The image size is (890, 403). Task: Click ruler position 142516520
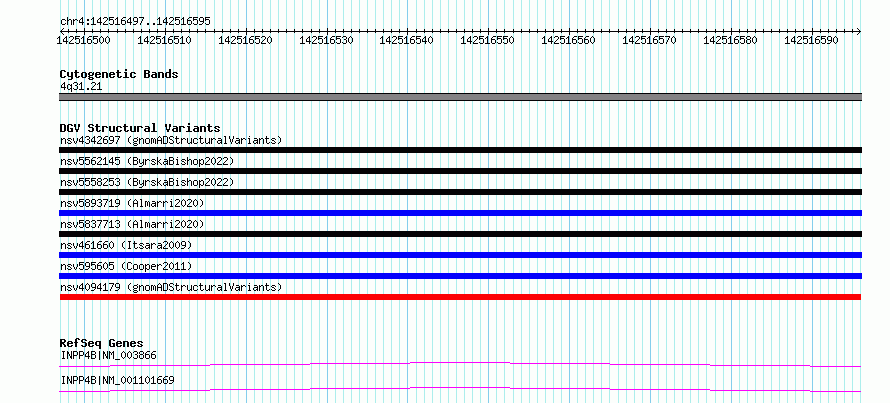click(x=246, y=40)
